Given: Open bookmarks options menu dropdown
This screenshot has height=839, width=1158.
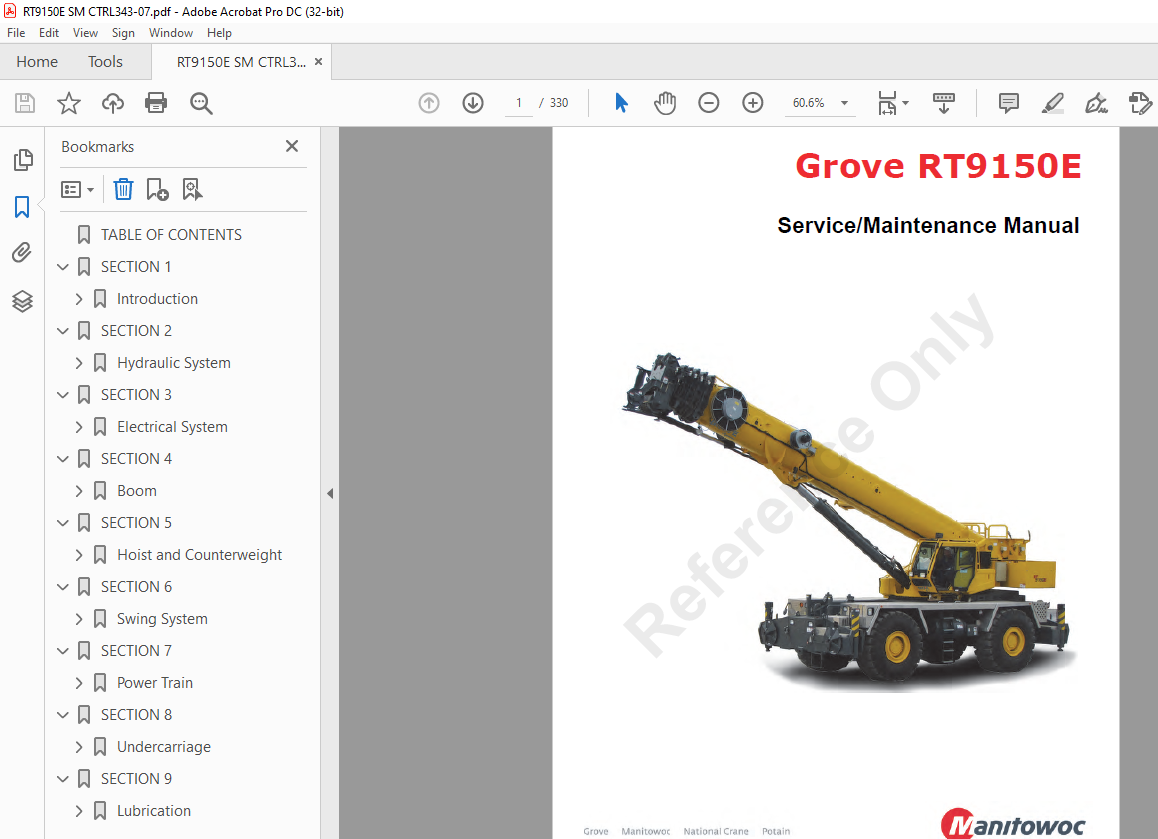Looking at the screenshot, I should 78,190.
